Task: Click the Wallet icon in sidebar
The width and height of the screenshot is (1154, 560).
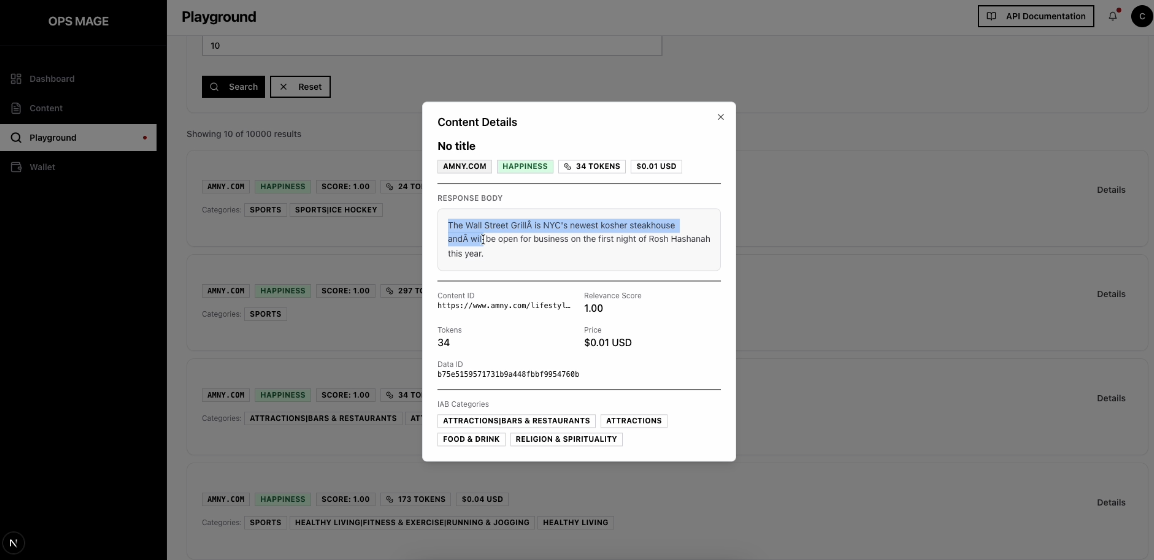Action: pyautogui.click(x=16, y=167)
